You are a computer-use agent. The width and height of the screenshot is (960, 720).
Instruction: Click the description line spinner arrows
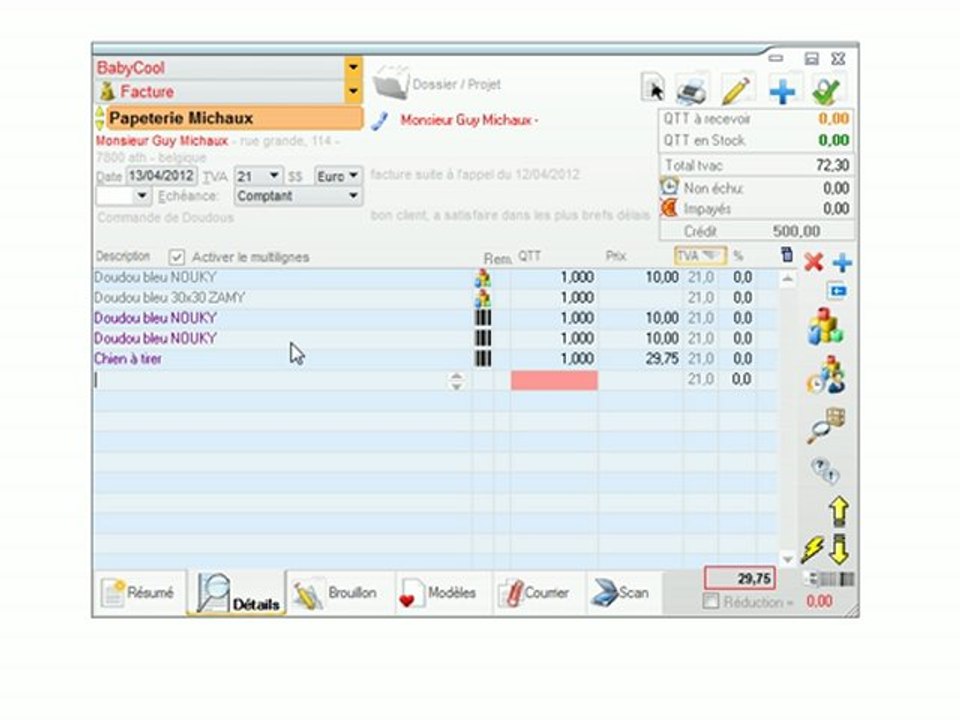click(x=456, y=380)
